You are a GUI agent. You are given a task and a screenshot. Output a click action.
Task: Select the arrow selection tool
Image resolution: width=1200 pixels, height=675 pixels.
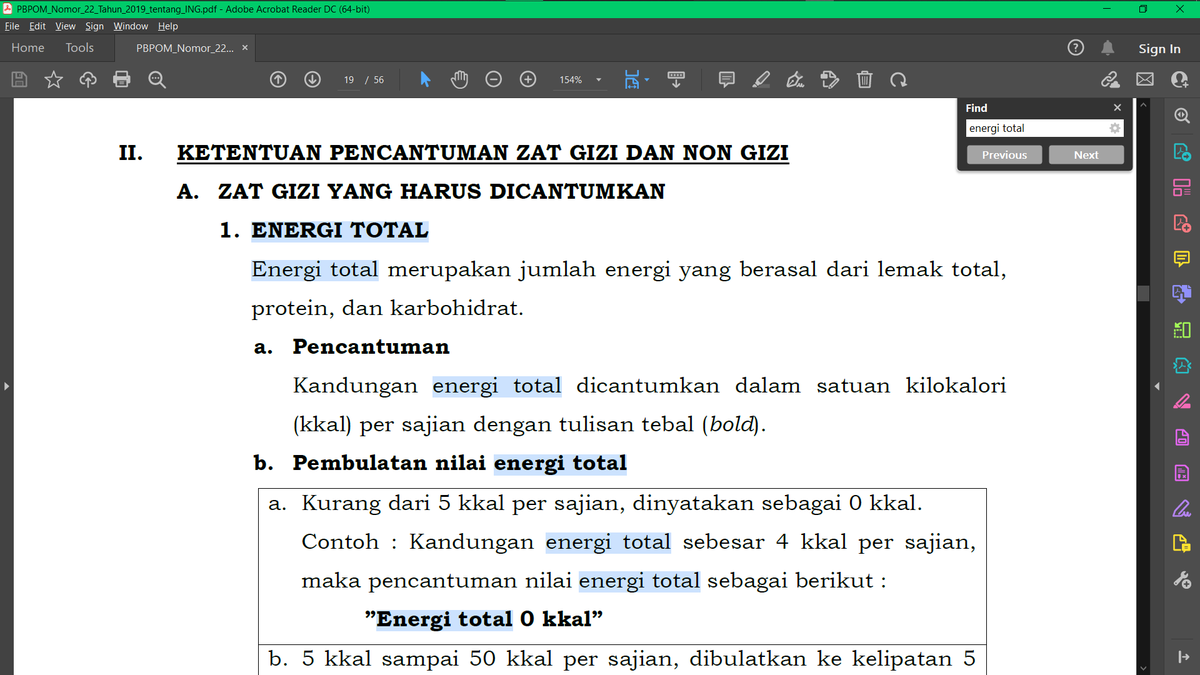pyautogui.click(x=425, y=79)
